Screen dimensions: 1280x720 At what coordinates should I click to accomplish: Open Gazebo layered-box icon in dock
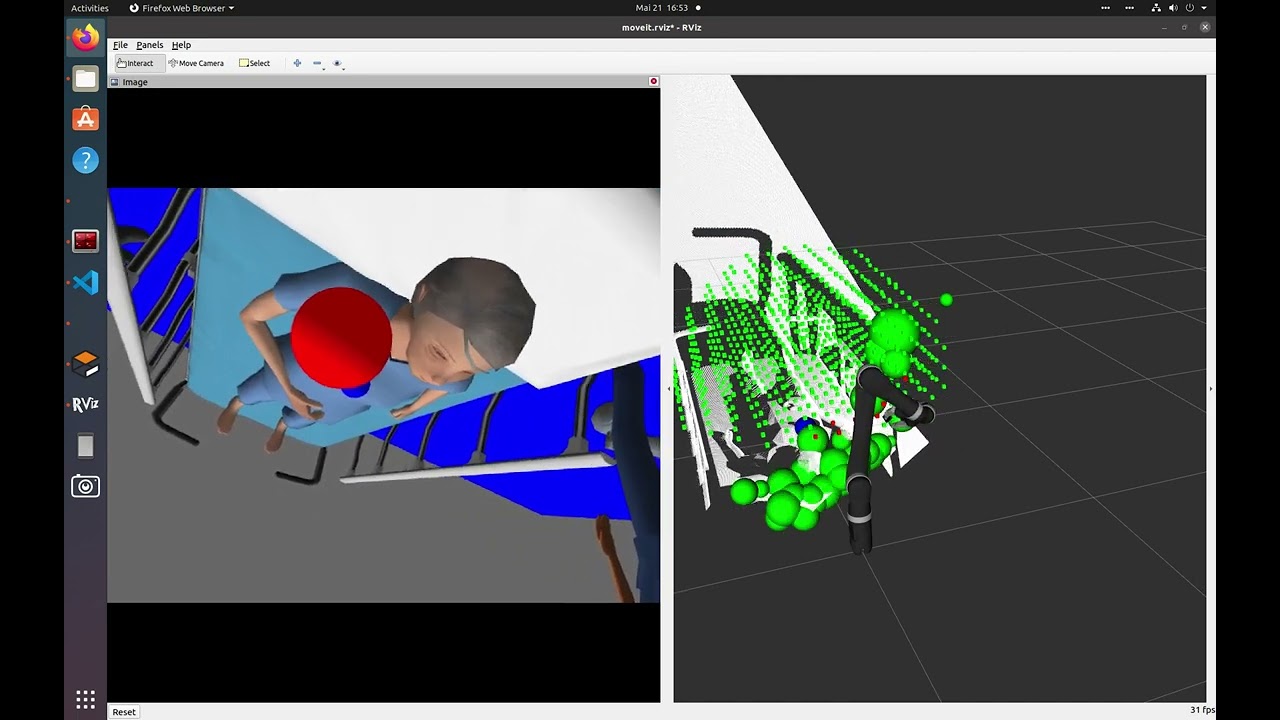[86, 364]
